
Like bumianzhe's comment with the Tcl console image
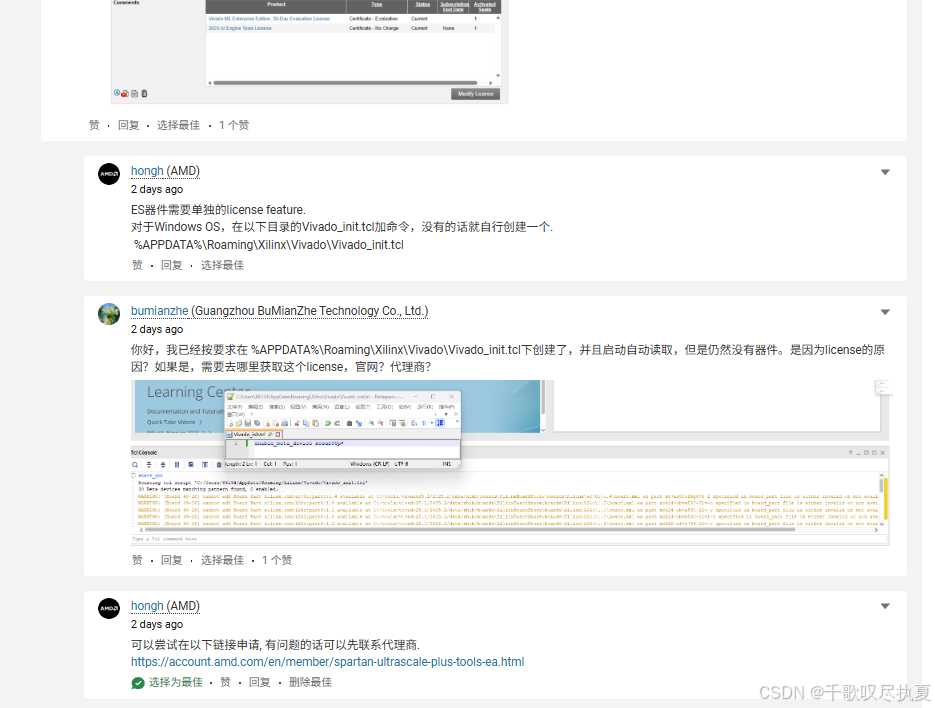coord(137,560)
